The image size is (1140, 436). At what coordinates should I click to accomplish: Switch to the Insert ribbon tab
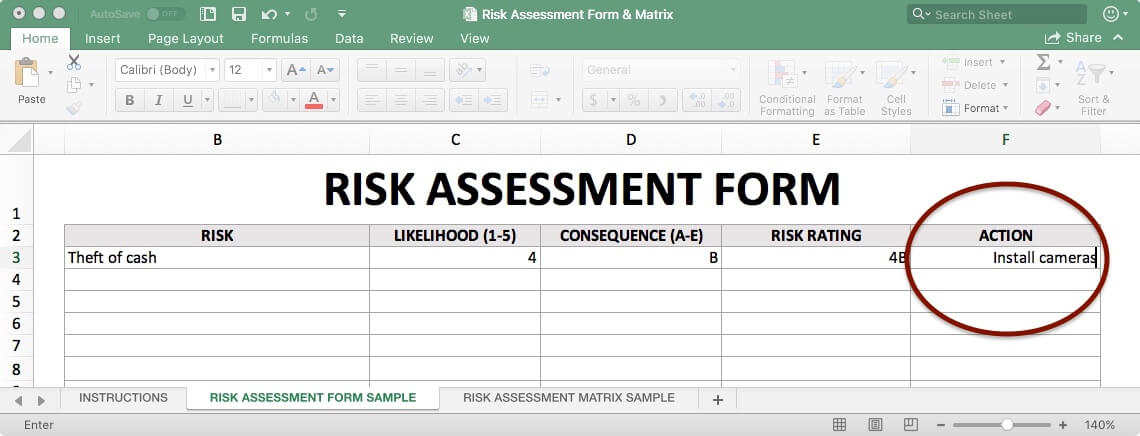tap(103, 39)
